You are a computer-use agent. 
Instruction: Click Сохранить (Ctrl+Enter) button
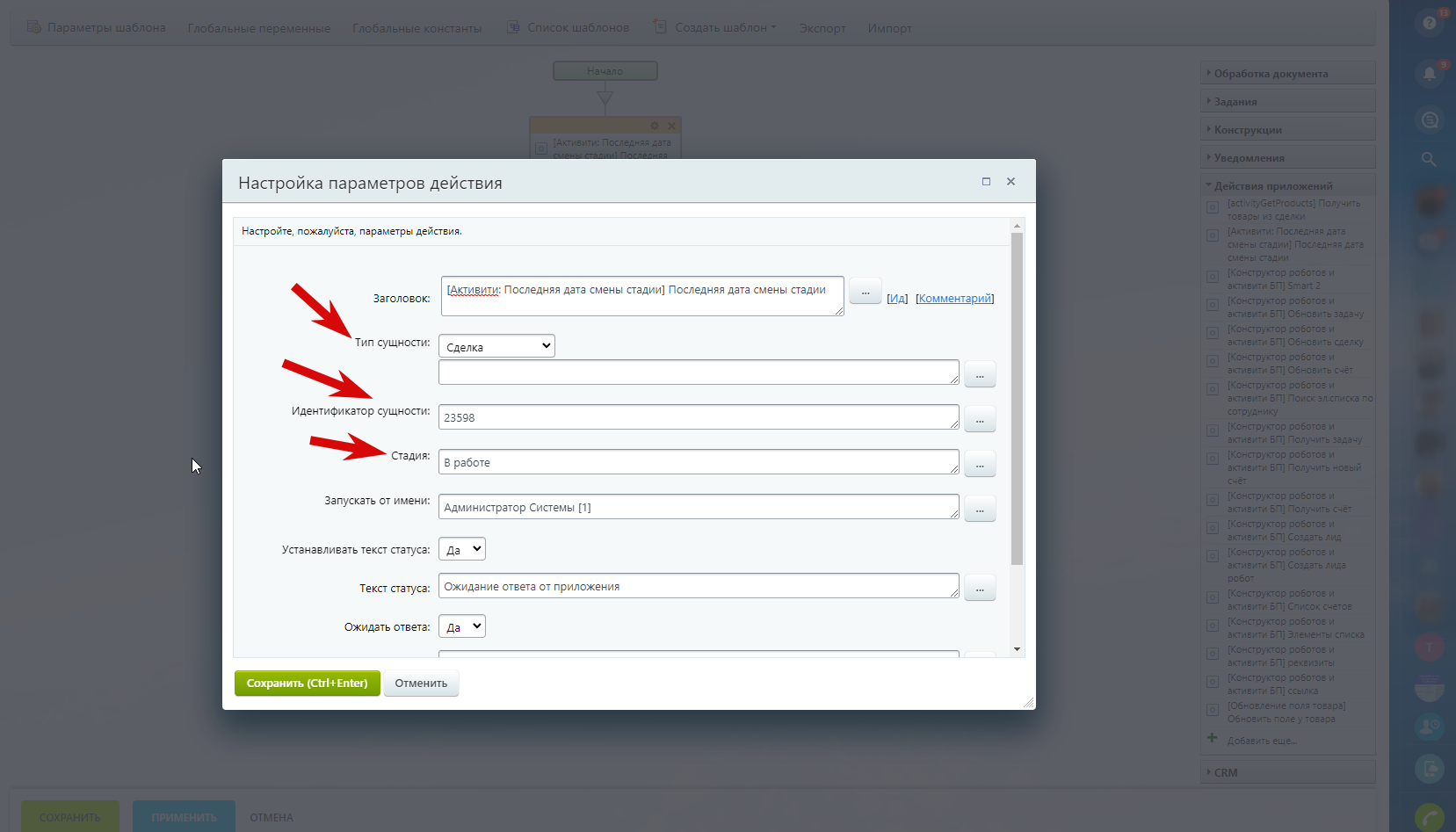(308, 684)
